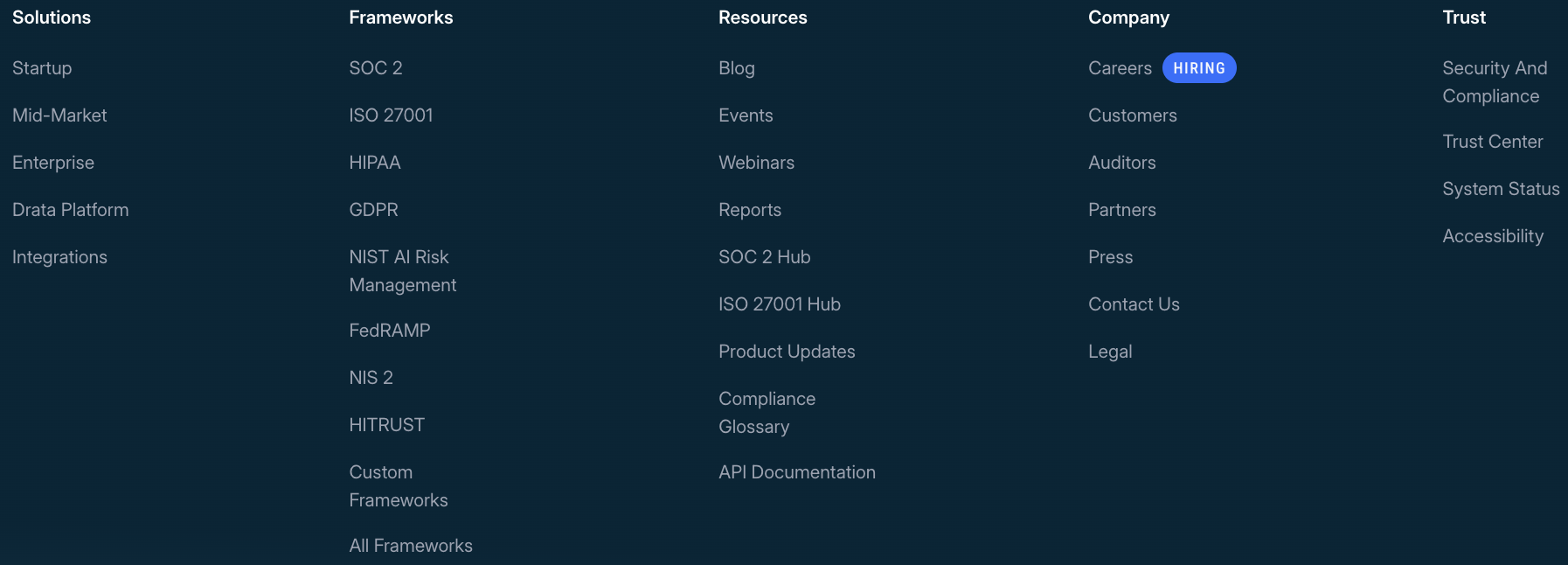This screenshot has height=565, width=1568.
Task: Open the Blog resource link
Action: click(x=737, y=68)
